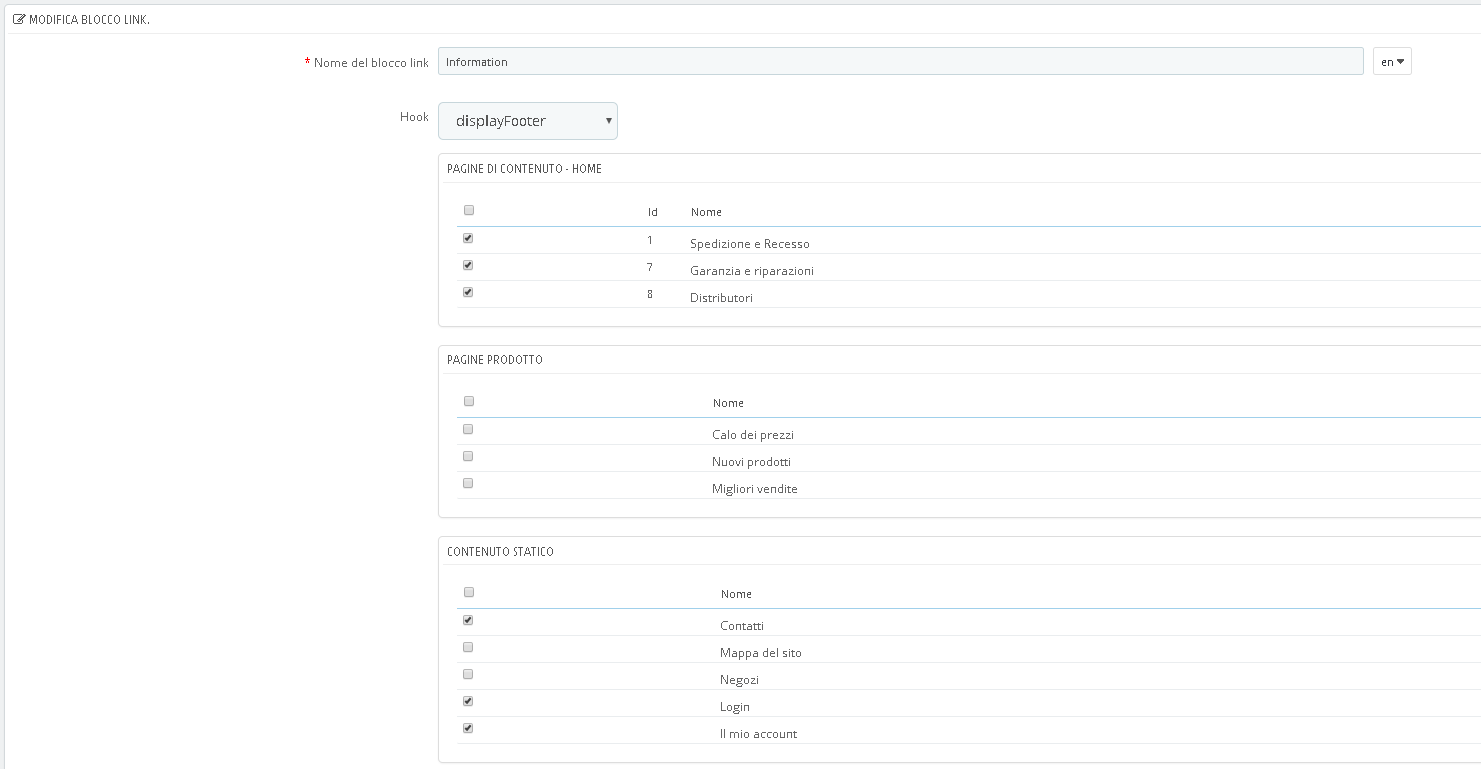Viewport: 1481px width, 769px height.
Task: Click the edit pencil icon beside Modifica Blocco Link
Action: (20, 19)
